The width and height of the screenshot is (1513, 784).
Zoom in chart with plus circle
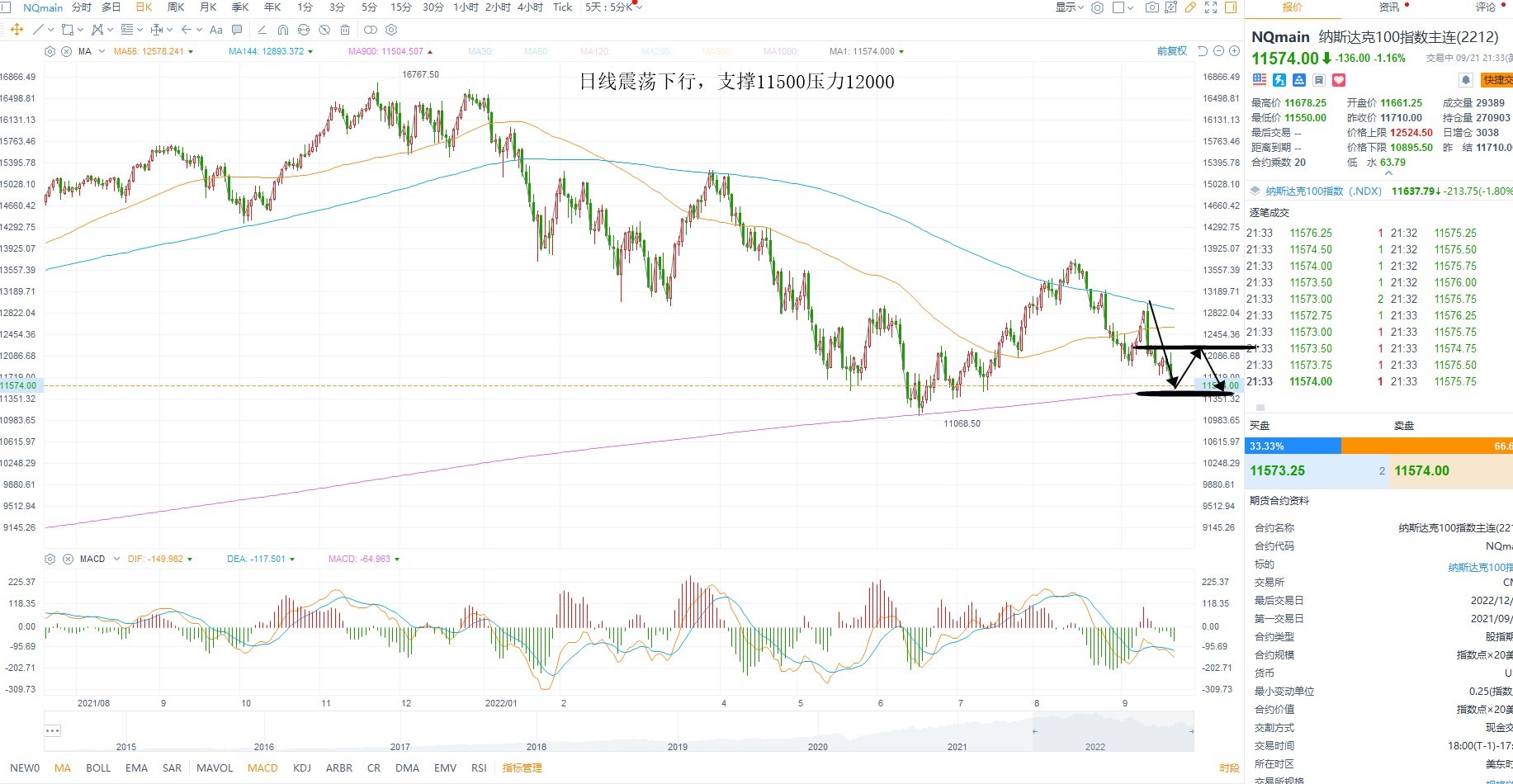[1234, 51]
